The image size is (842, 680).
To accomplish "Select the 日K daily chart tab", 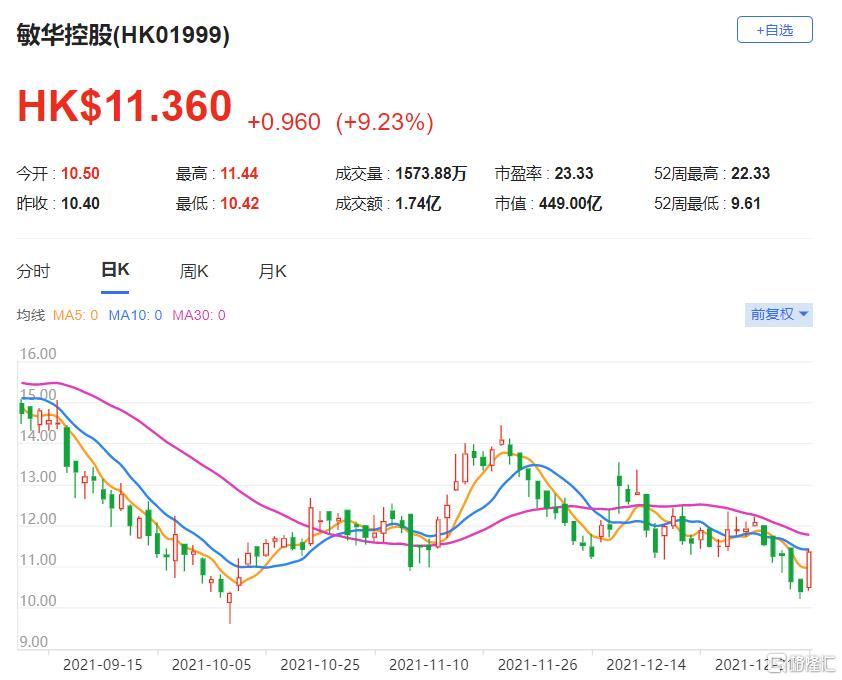I will [x=115, y=270].
